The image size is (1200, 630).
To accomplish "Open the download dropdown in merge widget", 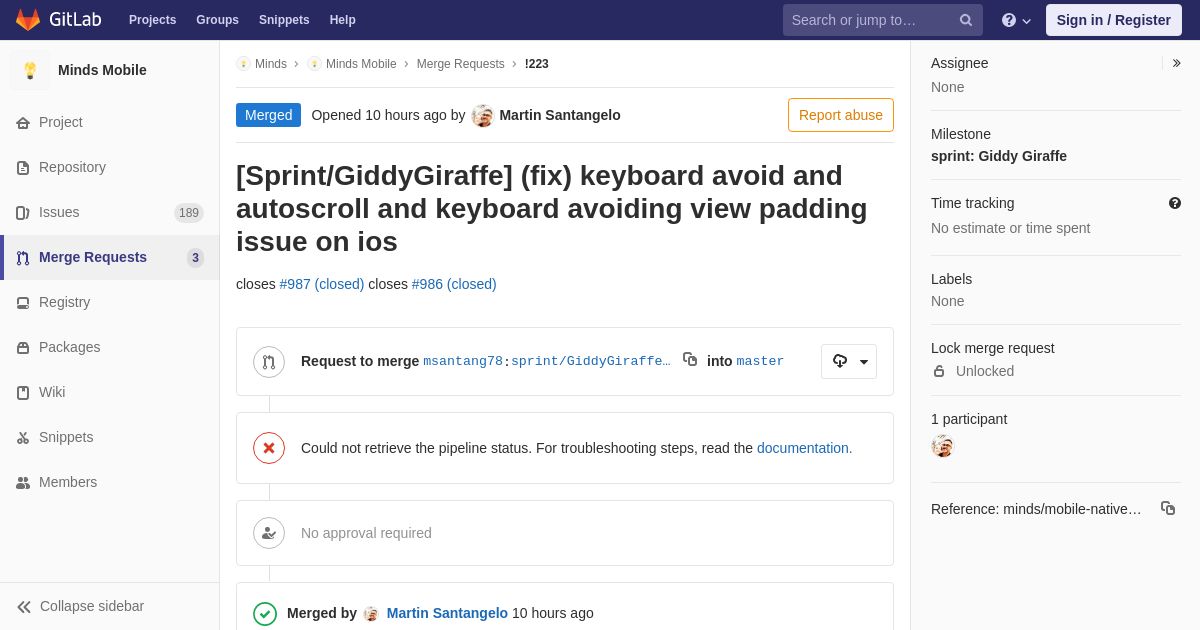I will pyautogui.click(x=849, y=361).
